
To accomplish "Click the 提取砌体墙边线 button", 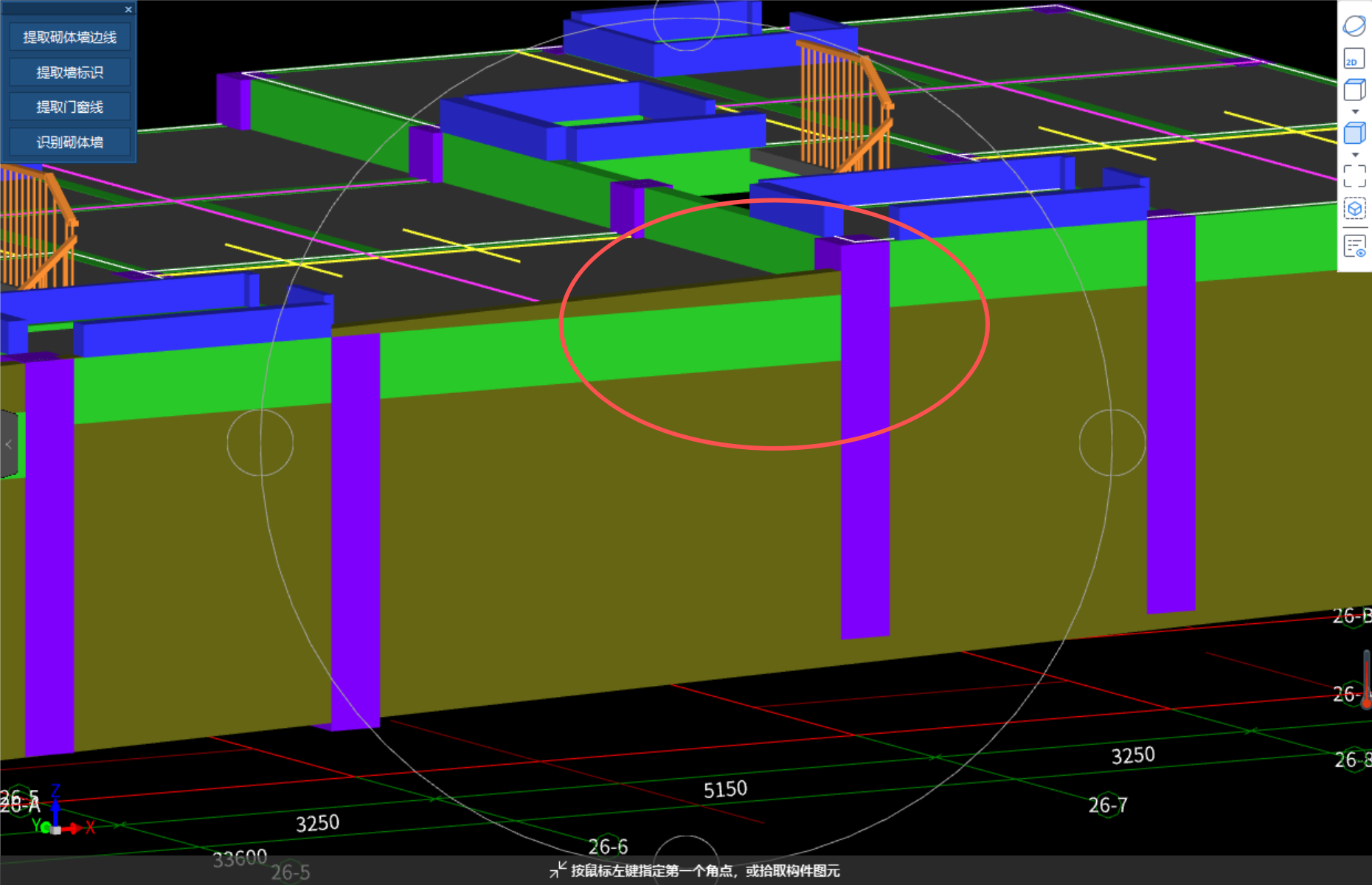I will tap(70, 37).
